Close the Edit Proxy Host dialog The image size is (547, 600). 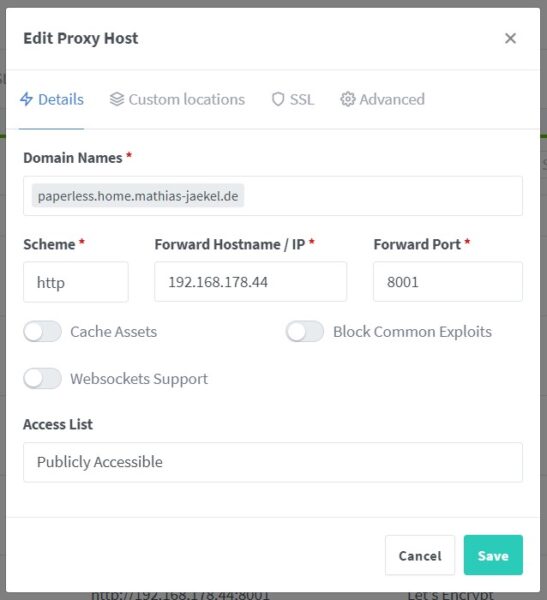tap(510, 38)
